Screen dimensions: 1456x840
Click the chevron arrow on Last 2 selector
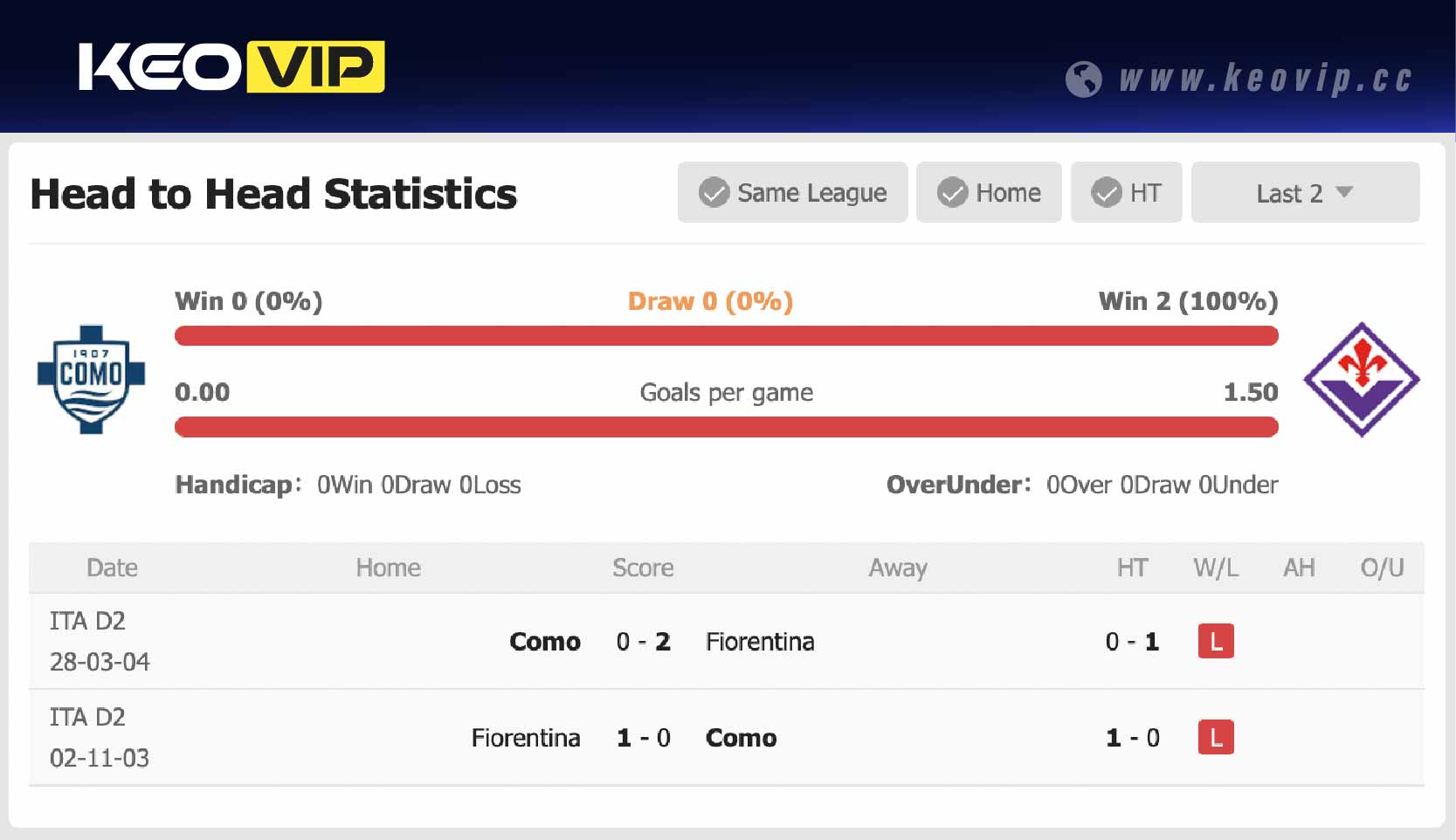[1343, 192]
